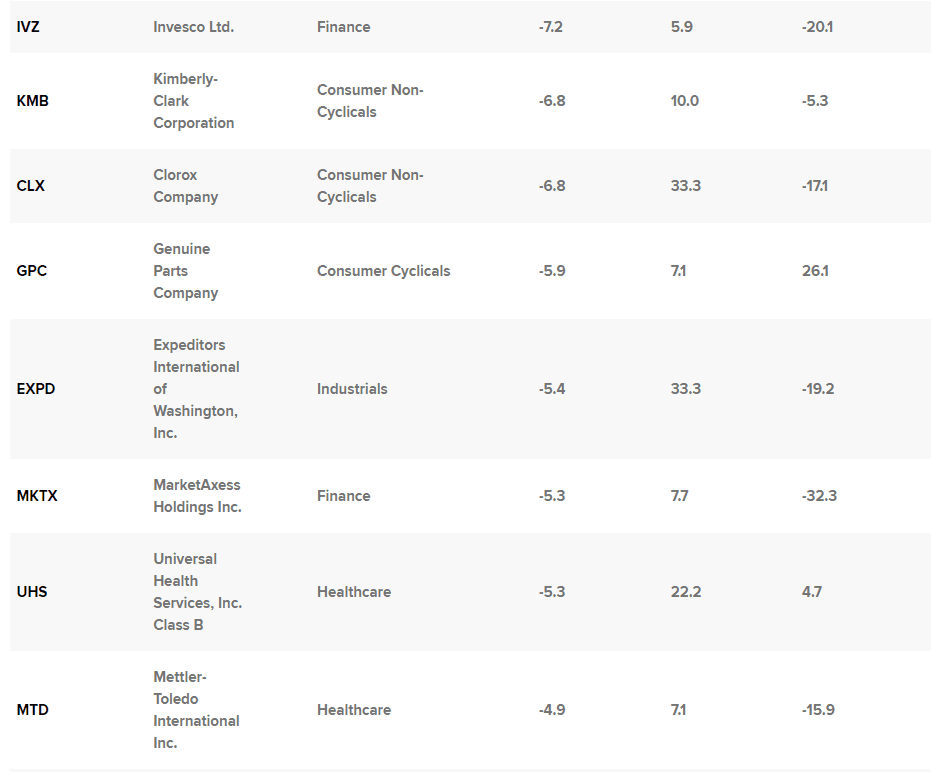Click the UHS ticker symbol
Viewport: 931px width, 772px height.
[x=32, y=592]
